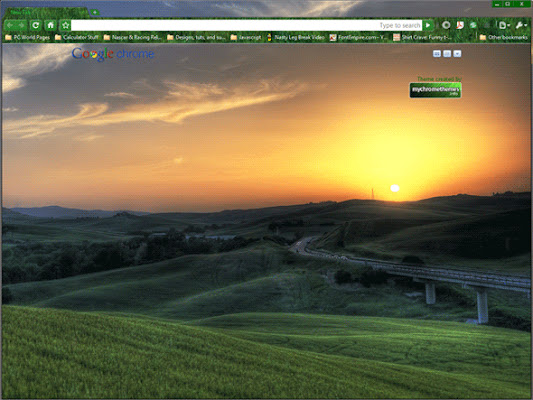Open Nasty Leg Break Video bookmark

[295, 37]
